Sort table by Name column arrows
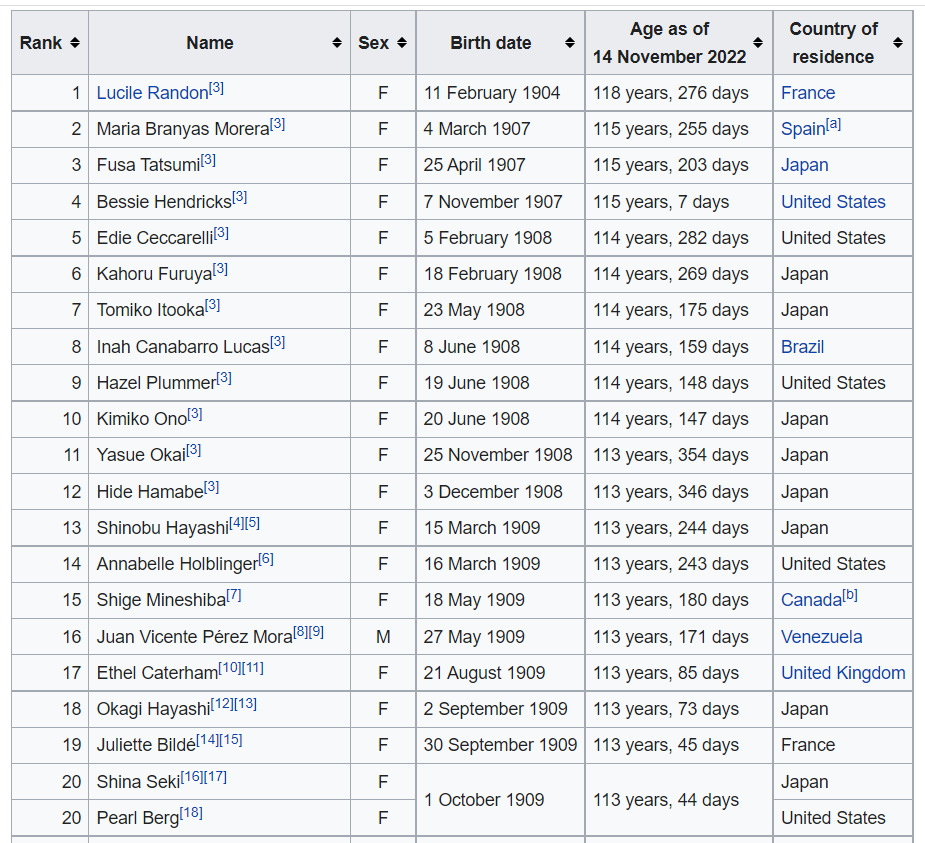The height and width of the screenshot is (843, 925). tap(337, 42)
